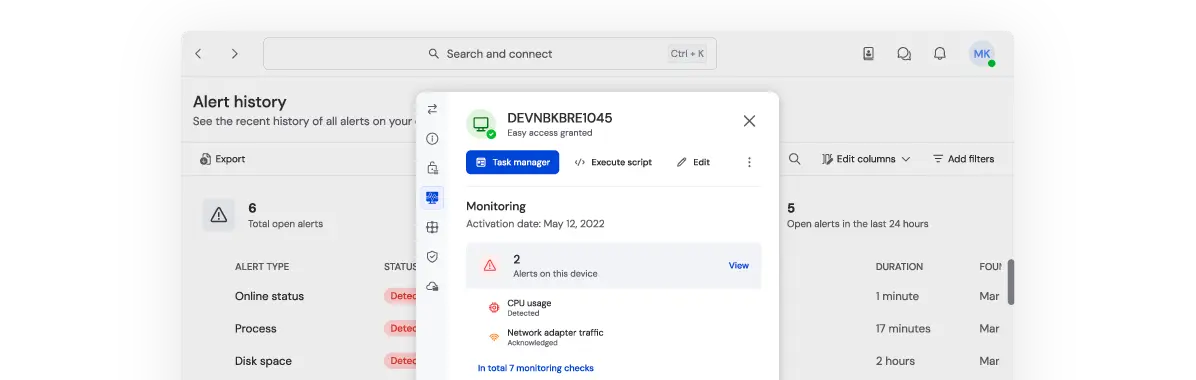Click the Ctrl + K shortcut badge
The height and width of the screenshot is (380, 1196).
(687, 53)
